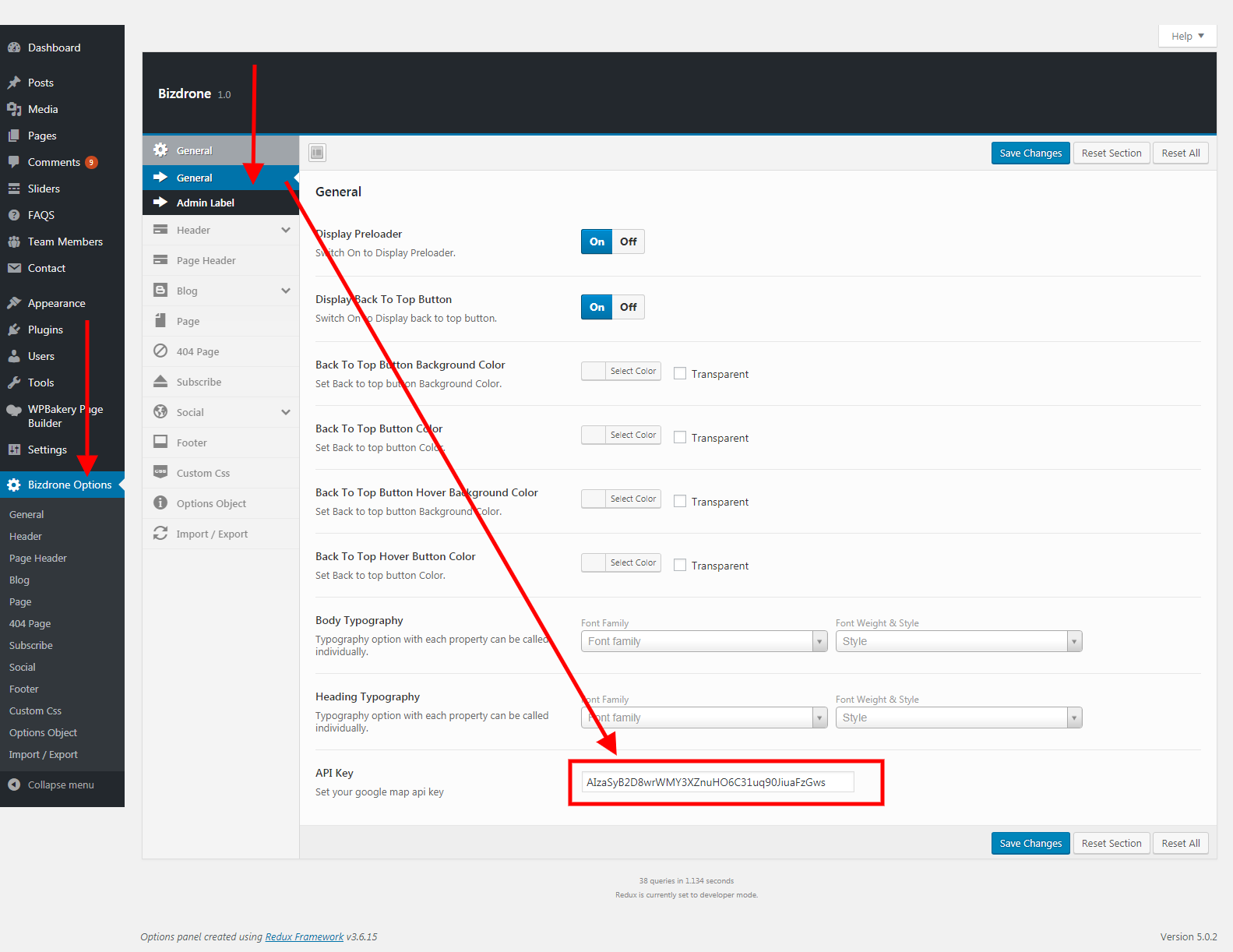Click the 404 Page blocked-circle icon

[x=160, y=351]
